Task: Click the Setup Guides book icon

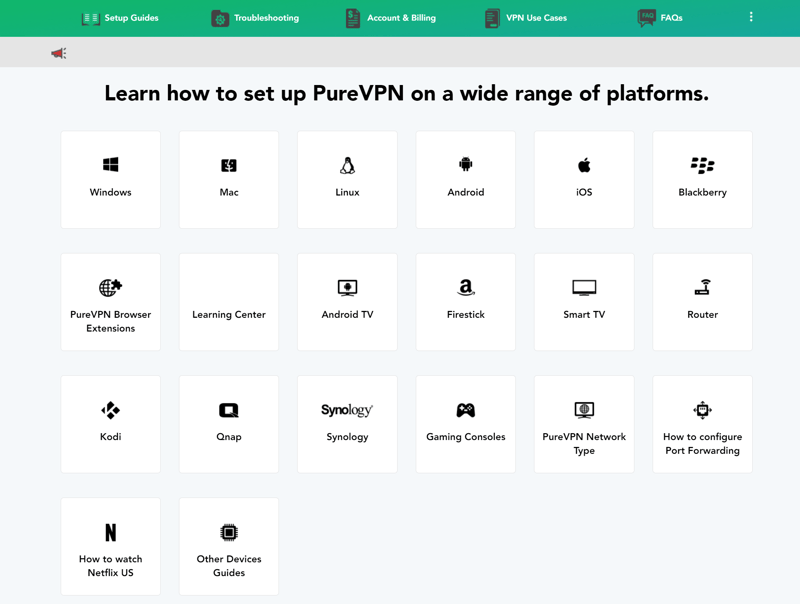Action: 91,19
